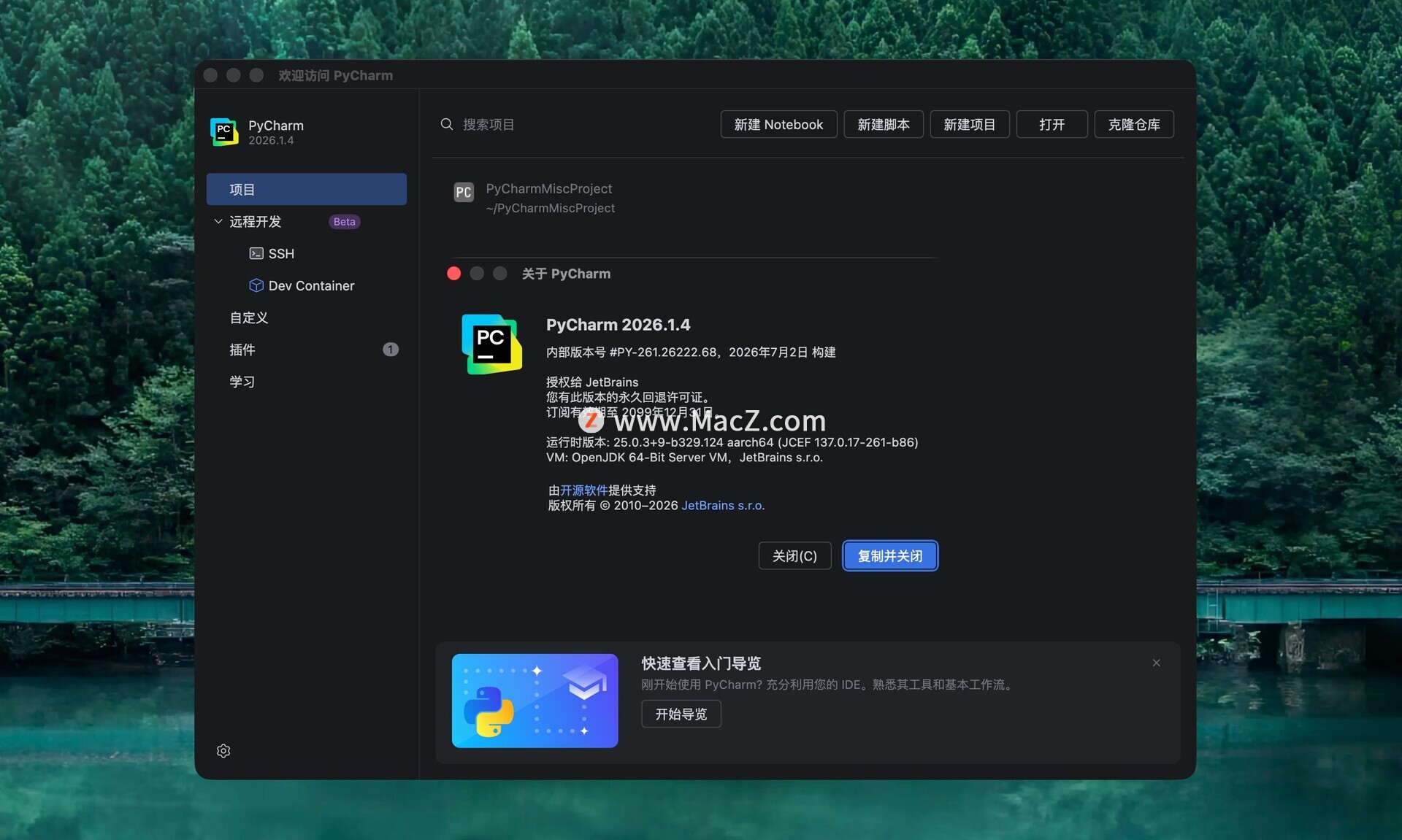Screen dimensions: 1402x840
Task: Click the VM: OpenJDK 64-Bit Server VM line
Action: [x=684, y=458]
